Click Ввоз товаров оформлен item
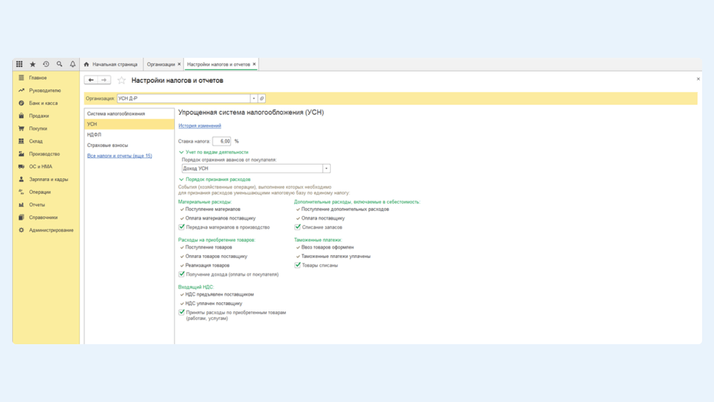This screenshot has width=714, height=402. [327, 247]
